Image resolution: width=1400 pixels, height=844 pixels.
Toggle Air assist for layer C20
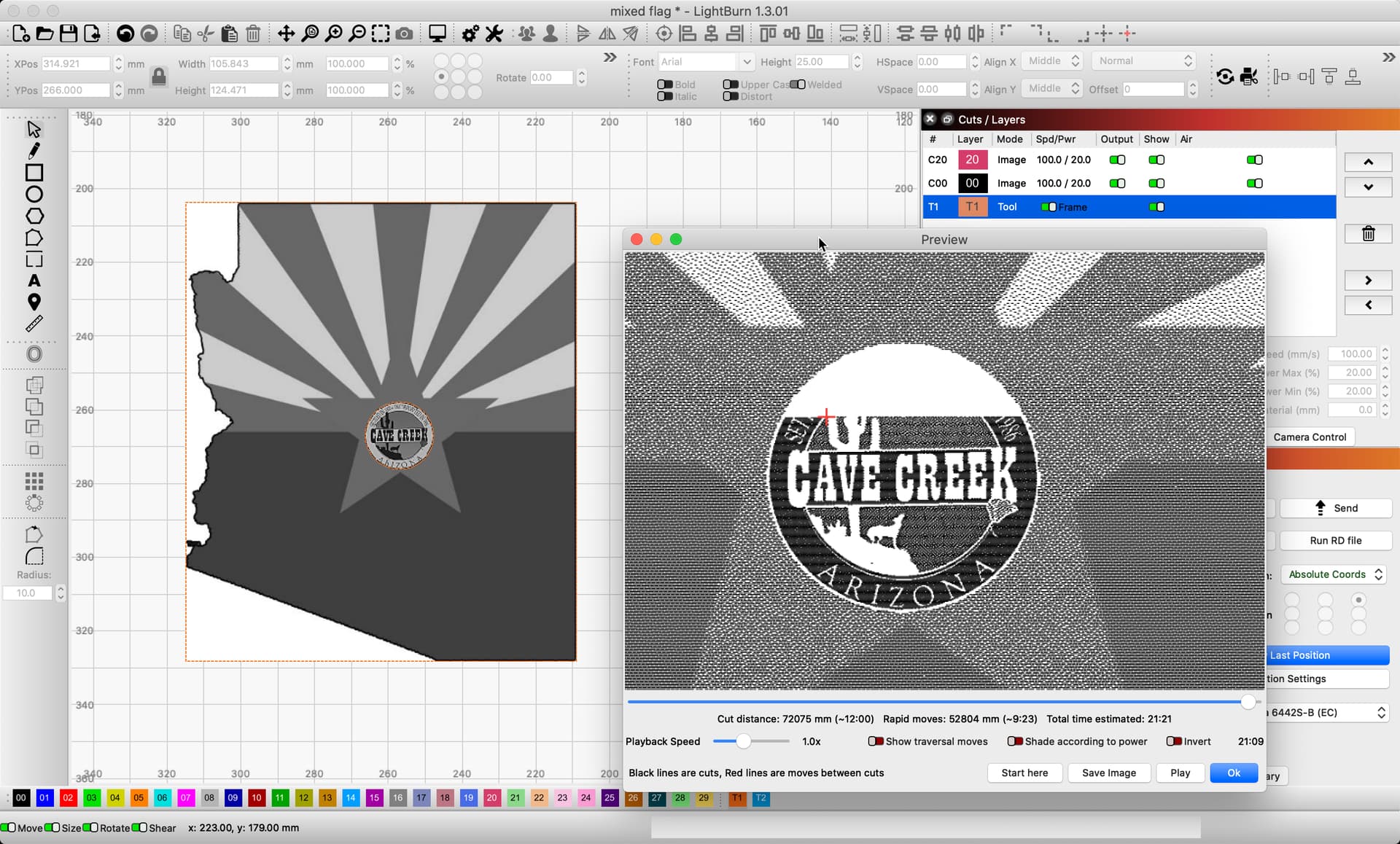[1254, 160]
